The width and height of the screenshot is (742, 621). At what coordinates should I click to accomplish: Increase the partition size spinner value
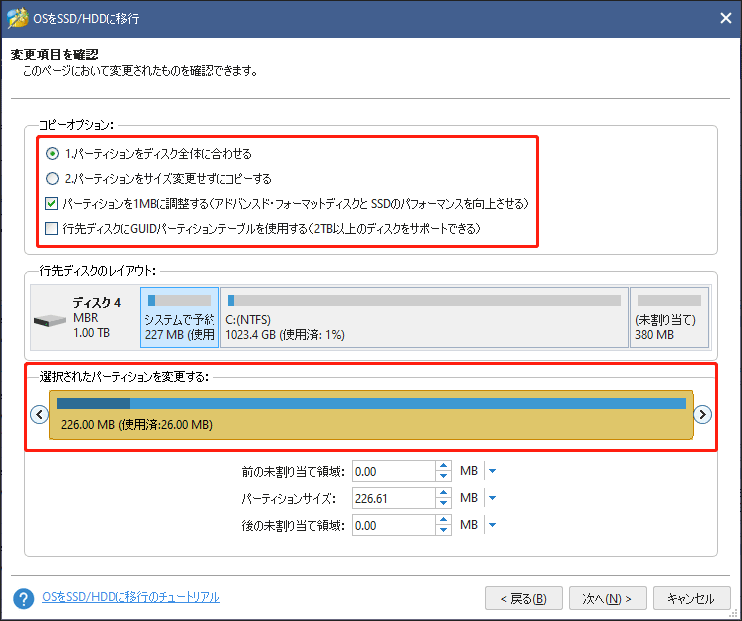click(x=443, y=493)
